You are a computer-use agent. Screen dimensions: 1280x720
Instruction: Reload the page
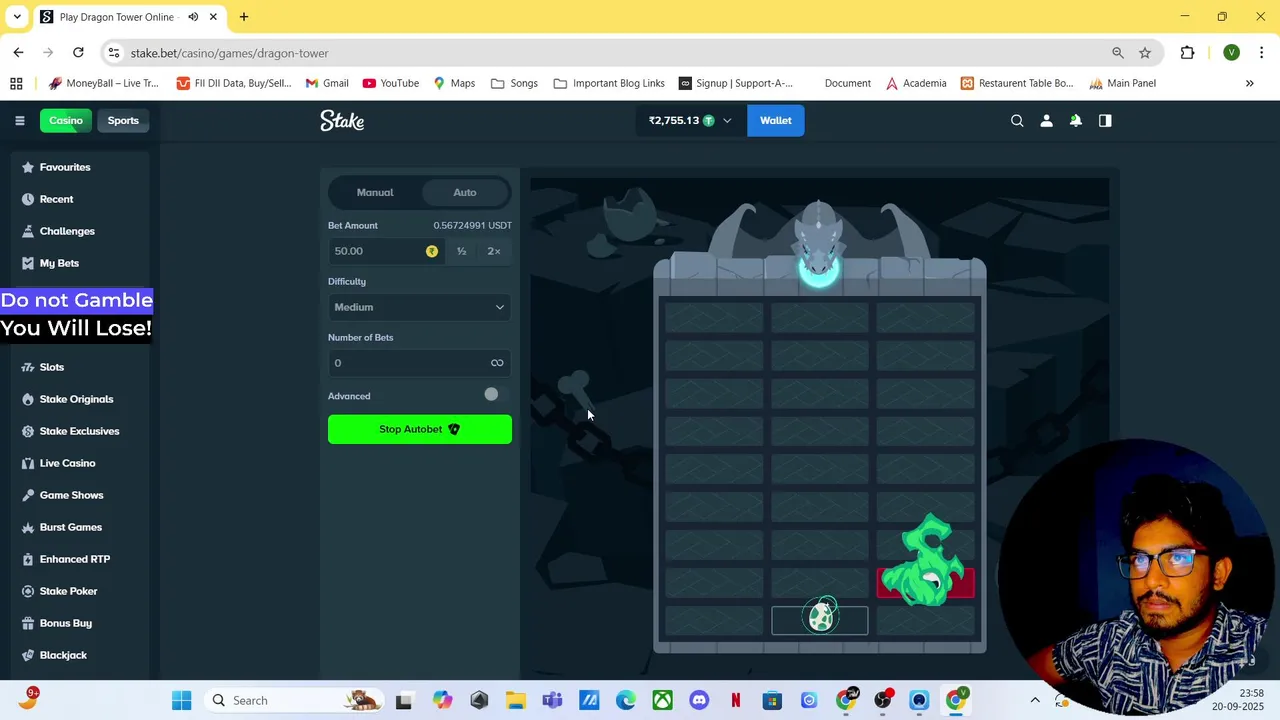point(78,52)
